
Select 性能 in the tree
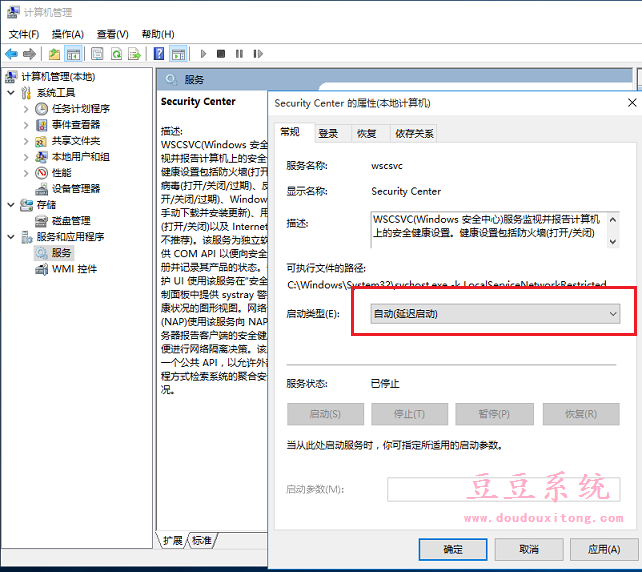pos(61,173)
